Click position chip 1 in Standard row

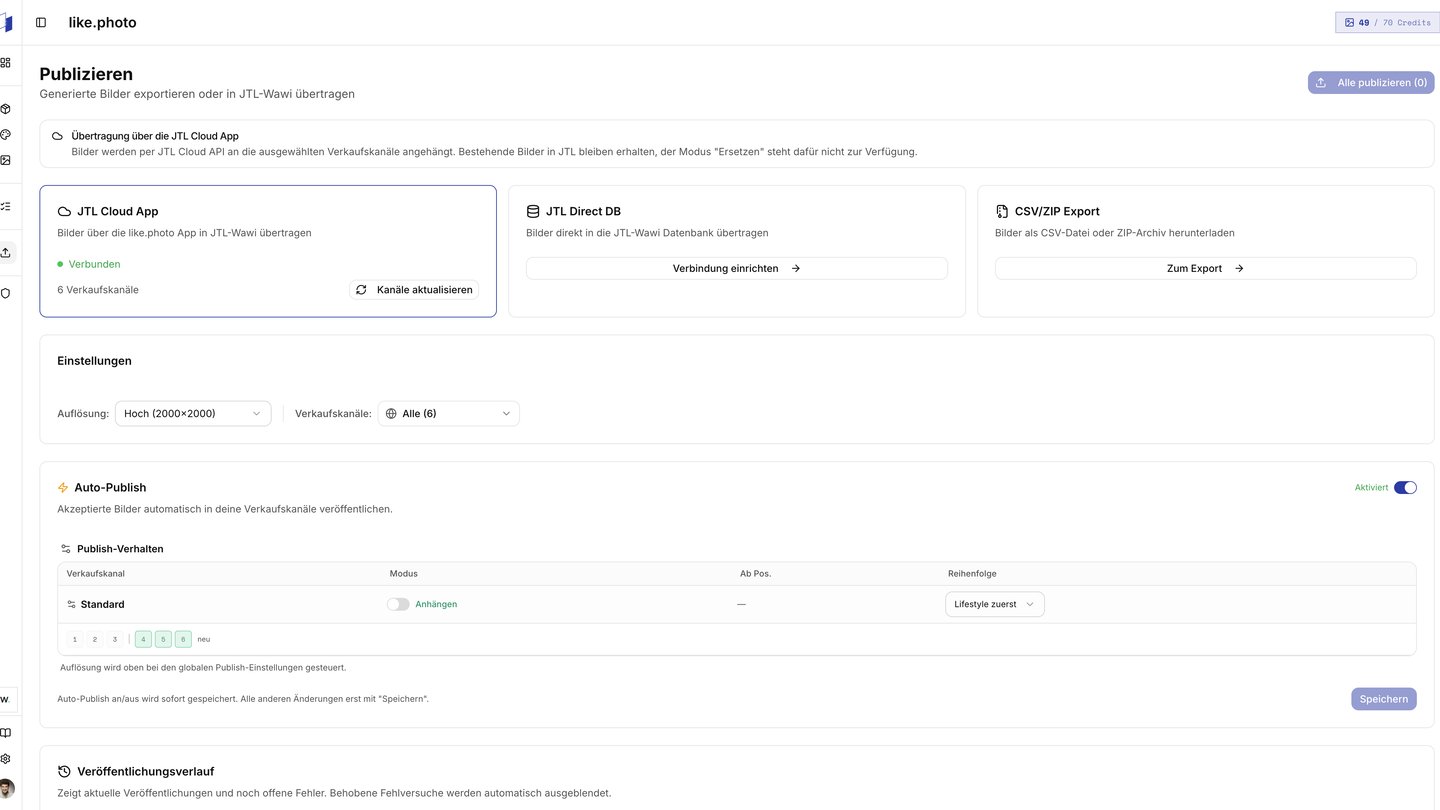pyautogui.click(x=75, y=639)
